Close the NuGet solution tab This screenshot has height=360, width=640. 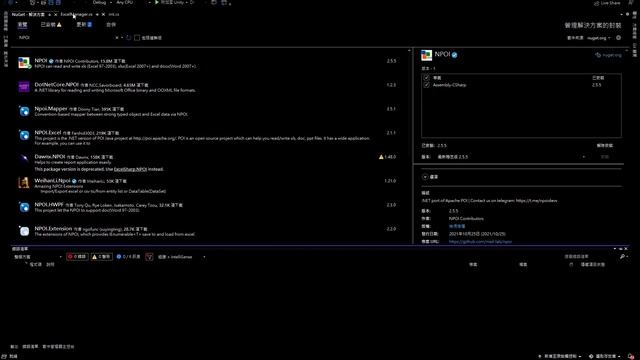(56, 14)
